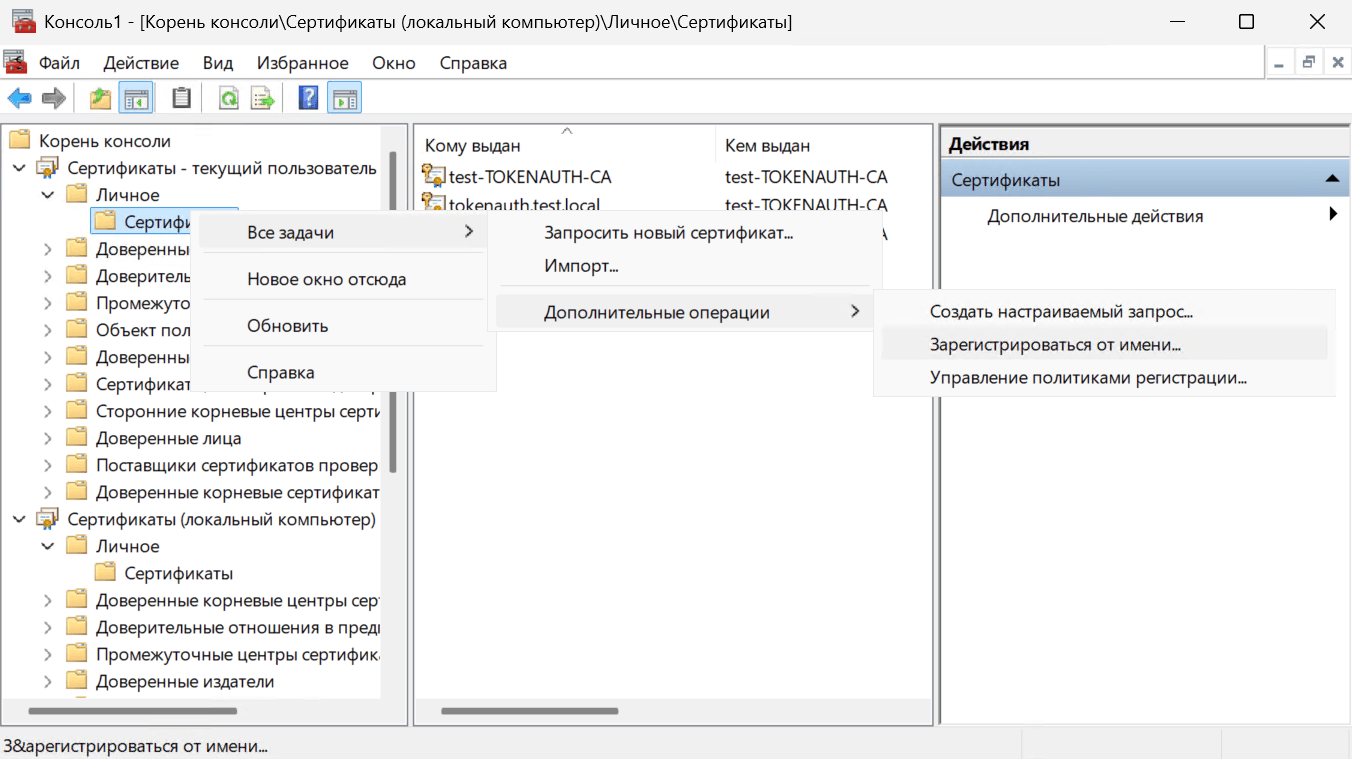
Task: Toggle the Show/Hide Console Tree toolbar button
Action: pyautogui.click(x=136, y=98)
